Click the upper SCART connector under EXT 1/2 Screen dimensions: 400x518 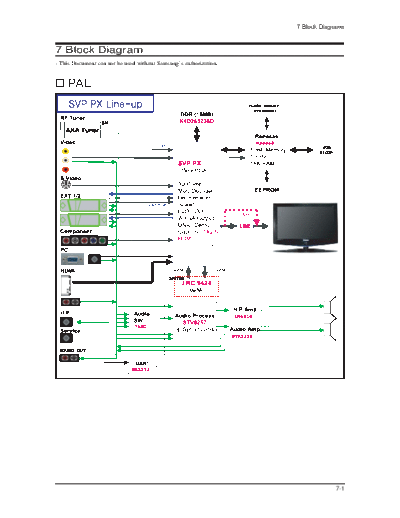tap(84, 206)
